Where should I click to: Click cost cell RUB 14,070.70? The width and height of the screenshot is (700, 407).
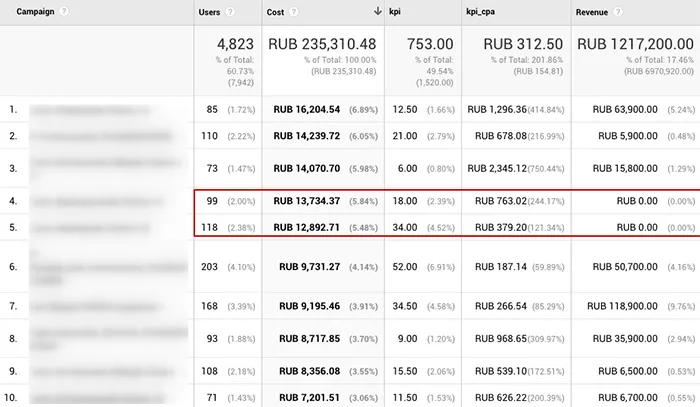[307, 169]
